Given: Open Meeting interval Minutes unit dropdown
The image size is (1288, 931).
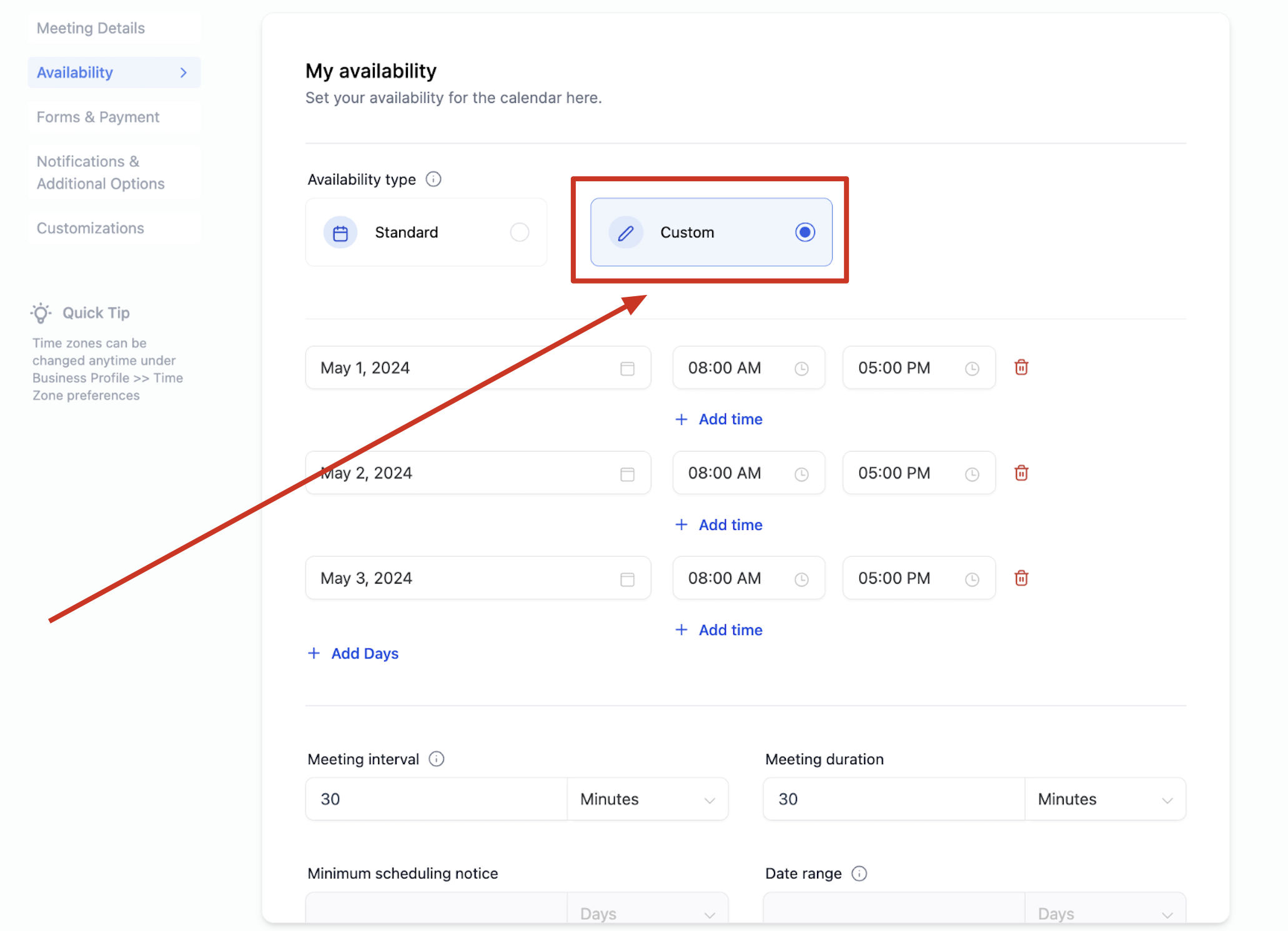Looking at the screenshot, I should pos(647,799).
